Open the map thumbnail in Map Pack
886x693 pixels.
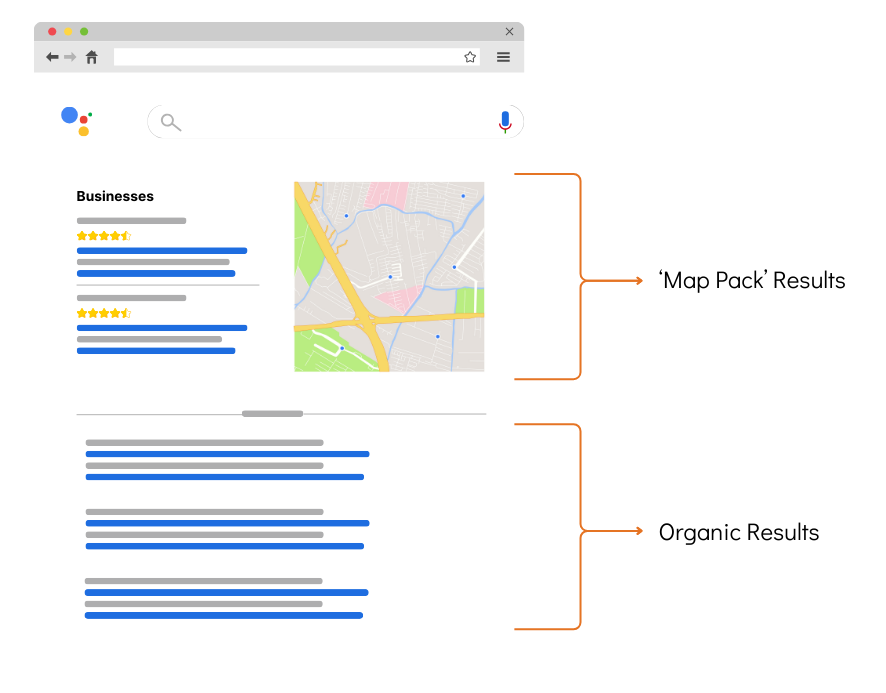pyautogui.click(x=389, y=276)
